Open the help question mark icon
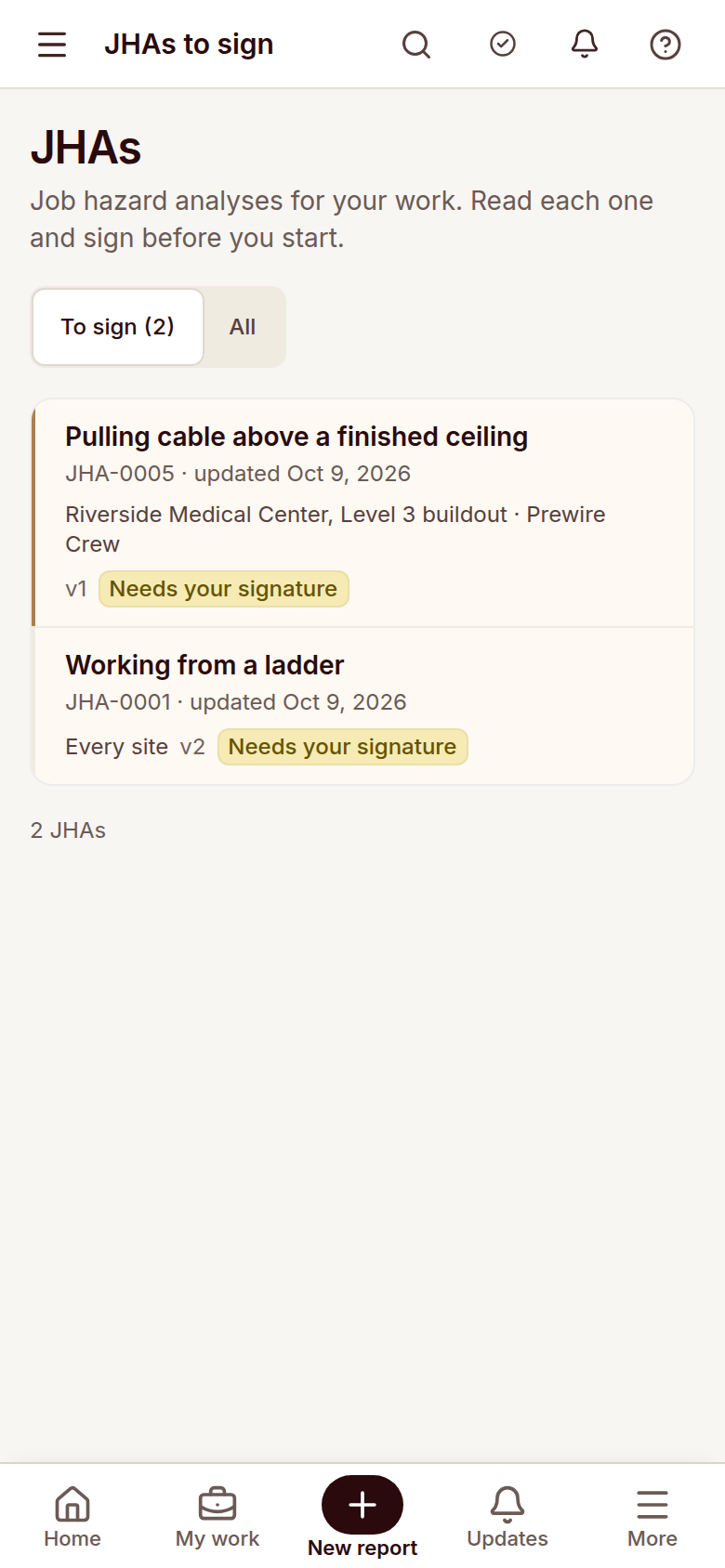 (666, 45)
